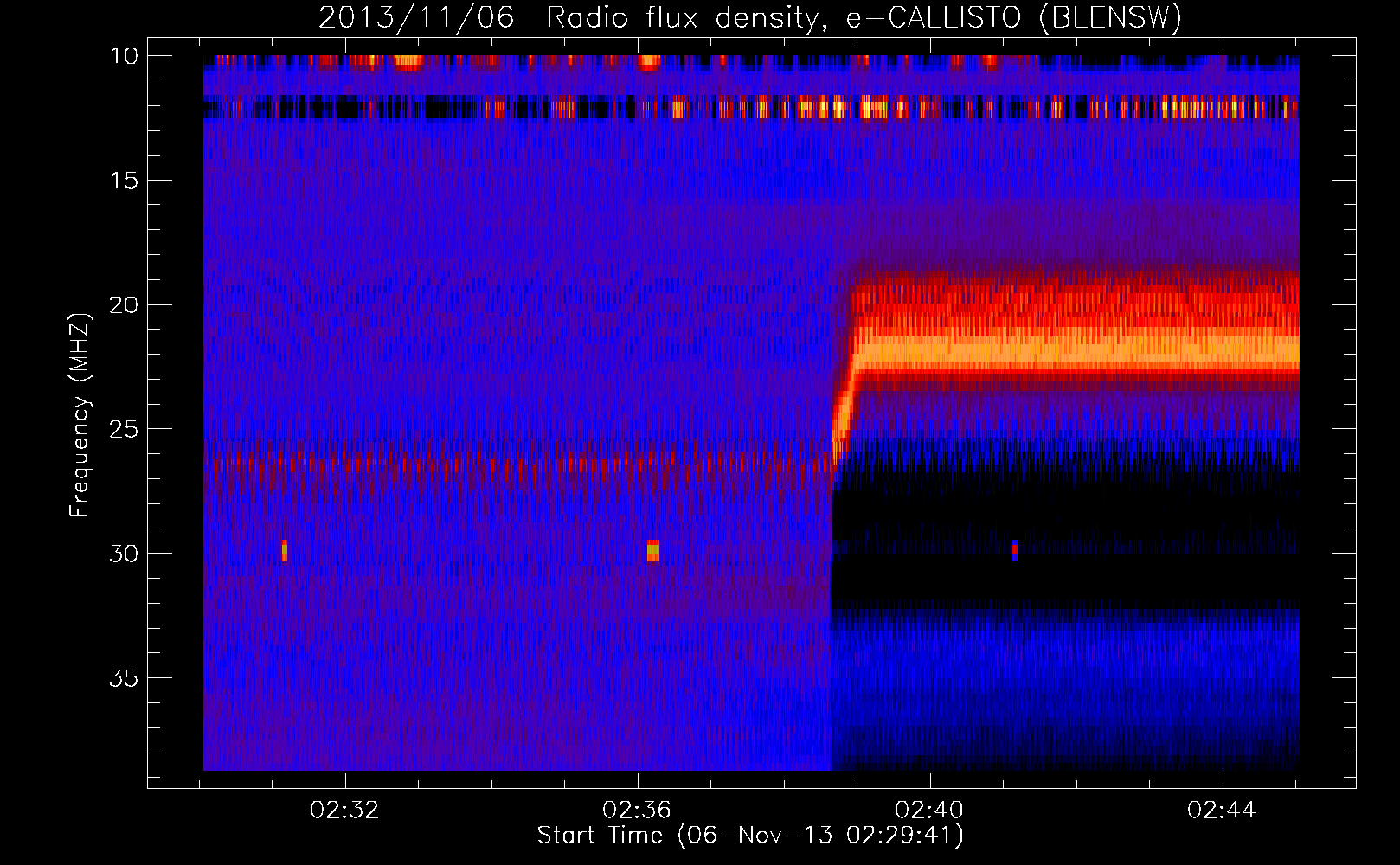Click the frequency tick label 25
The image size is (1400, 865).
pos(124,429)
